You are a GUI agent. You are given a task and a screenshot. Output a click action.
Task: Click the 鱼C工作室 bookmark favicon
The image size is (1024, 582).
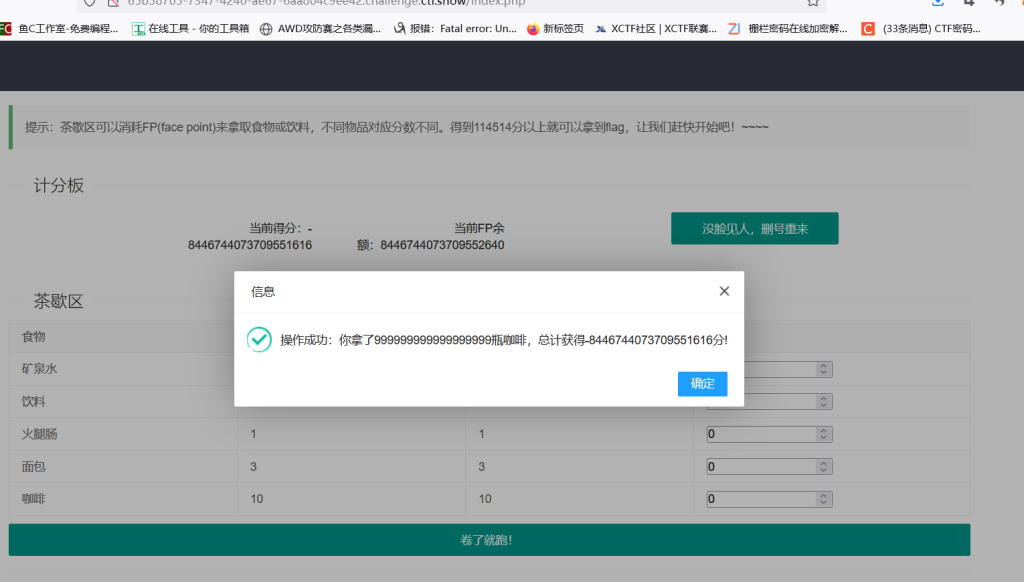tap(7, 29)
